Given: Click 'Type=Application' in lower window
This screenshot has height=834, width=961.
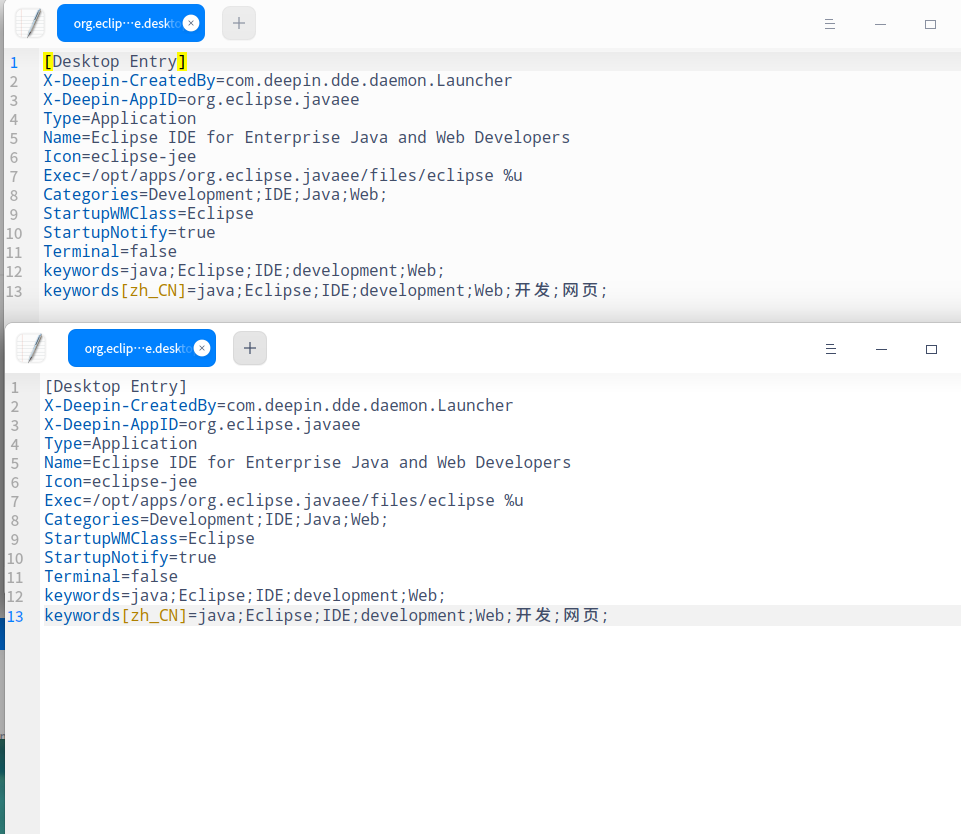Looking at the screenshot, I should pyautogui.click(x=121, y=444).
